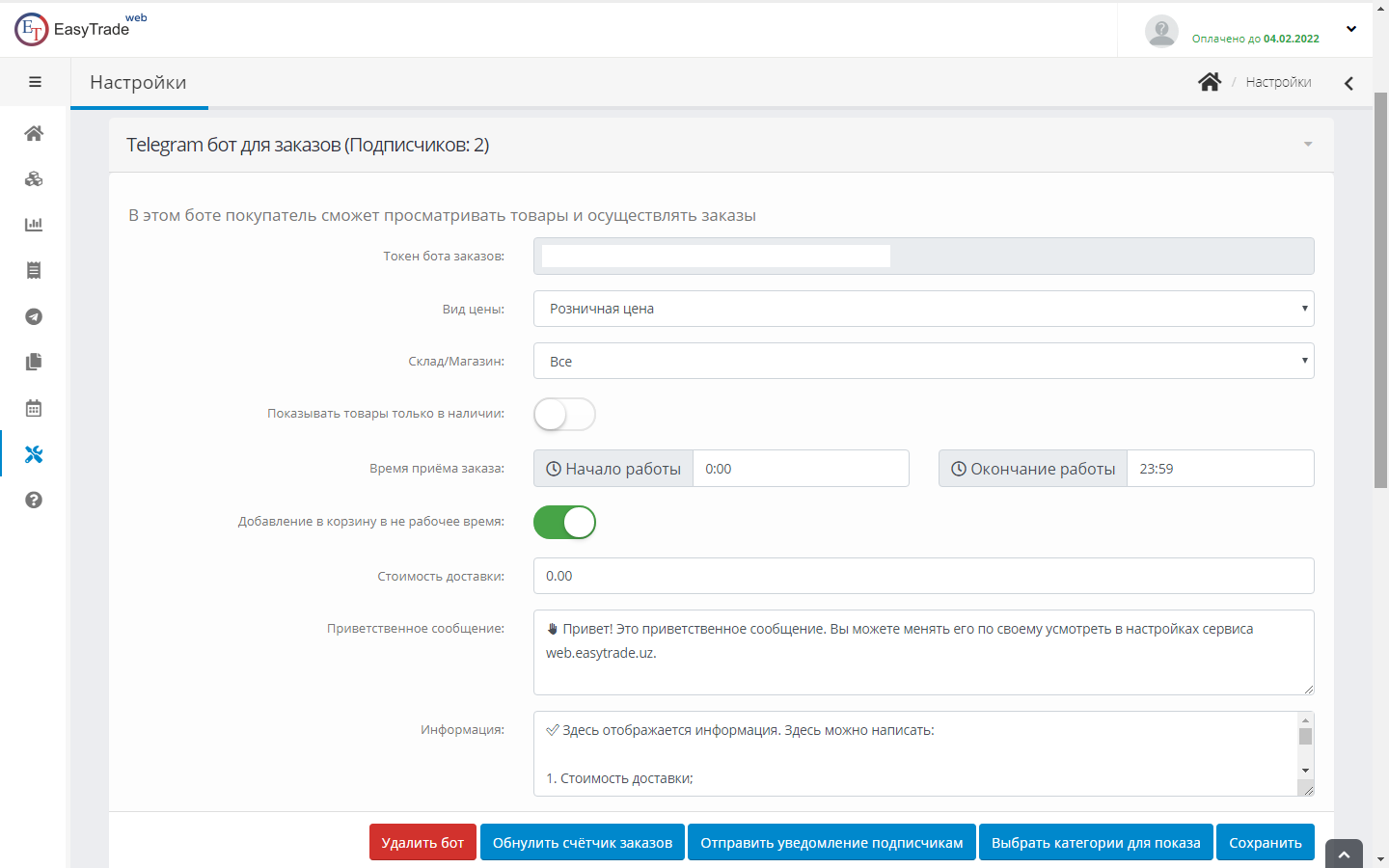Click the Удалить бот button
The height and width of the screenshot is (868, 1389).
[422, 842]
